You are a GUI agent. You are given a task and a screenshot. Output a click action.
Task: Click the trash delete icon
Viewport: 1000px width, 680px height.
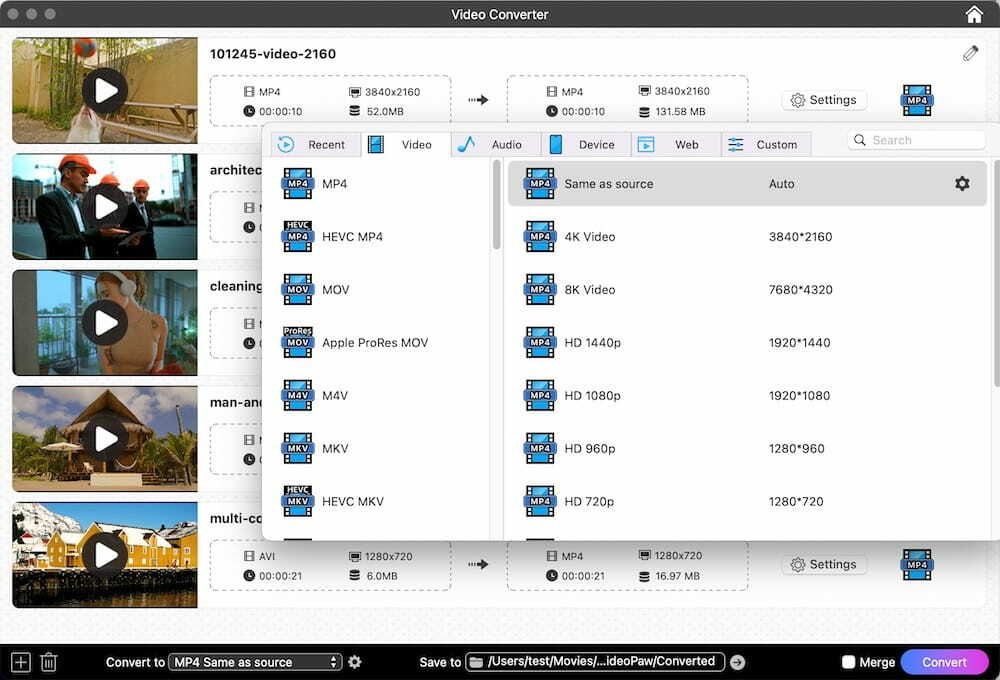pyautogui.click(x=48, y=662)
